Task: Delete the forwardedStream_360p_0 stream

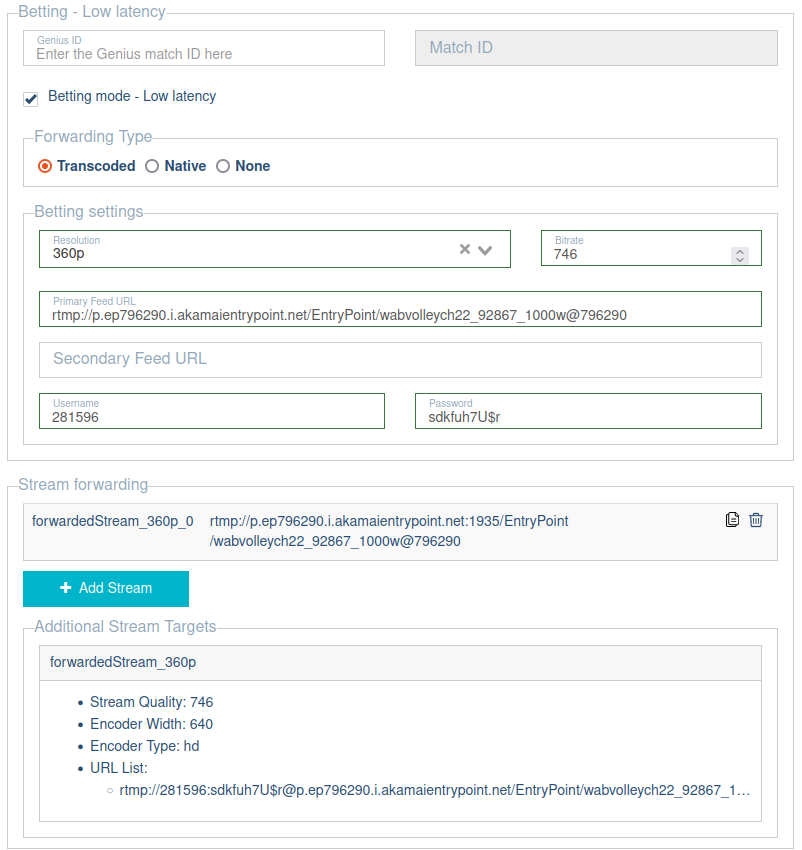Action: [756, 520]
